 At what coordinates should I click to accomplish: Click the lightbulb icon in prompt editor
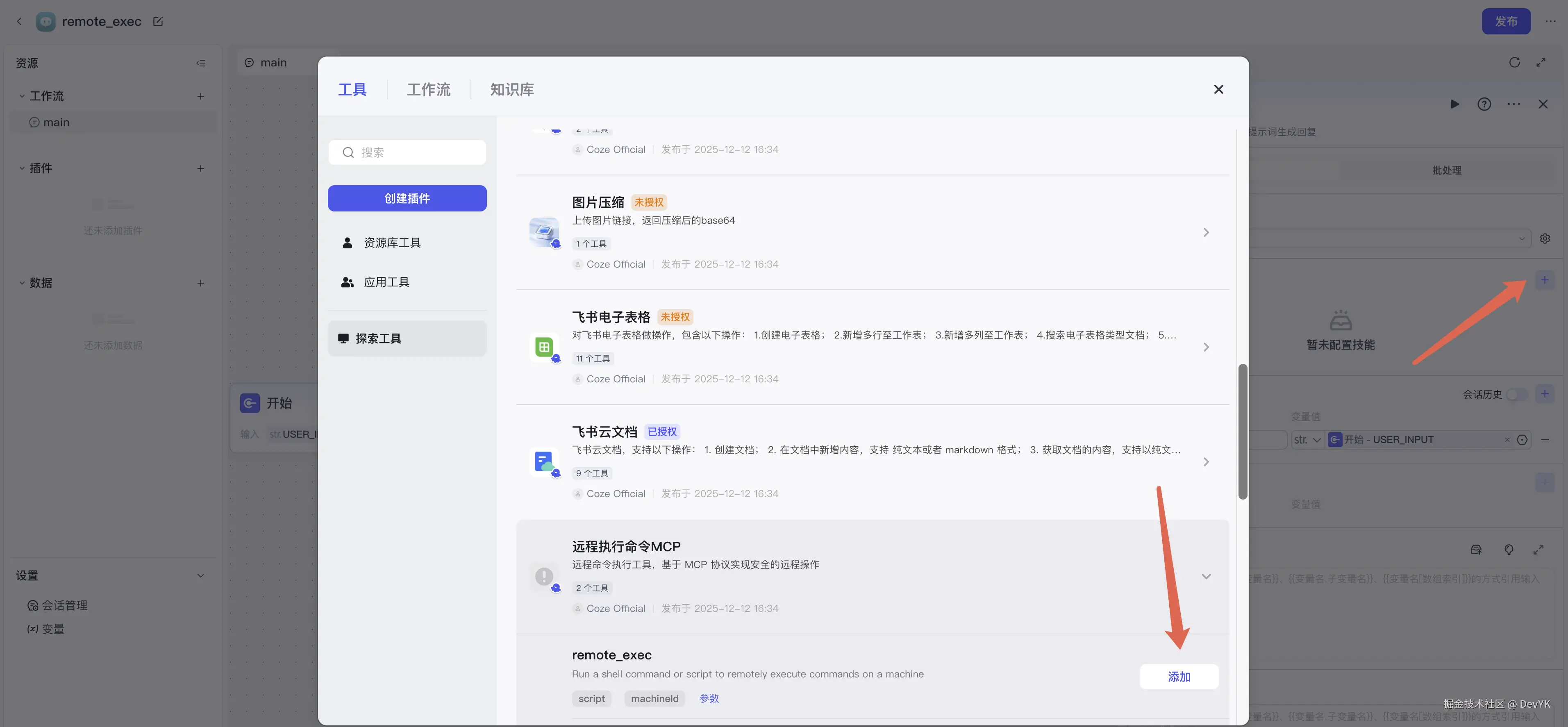click(1508, 549)
